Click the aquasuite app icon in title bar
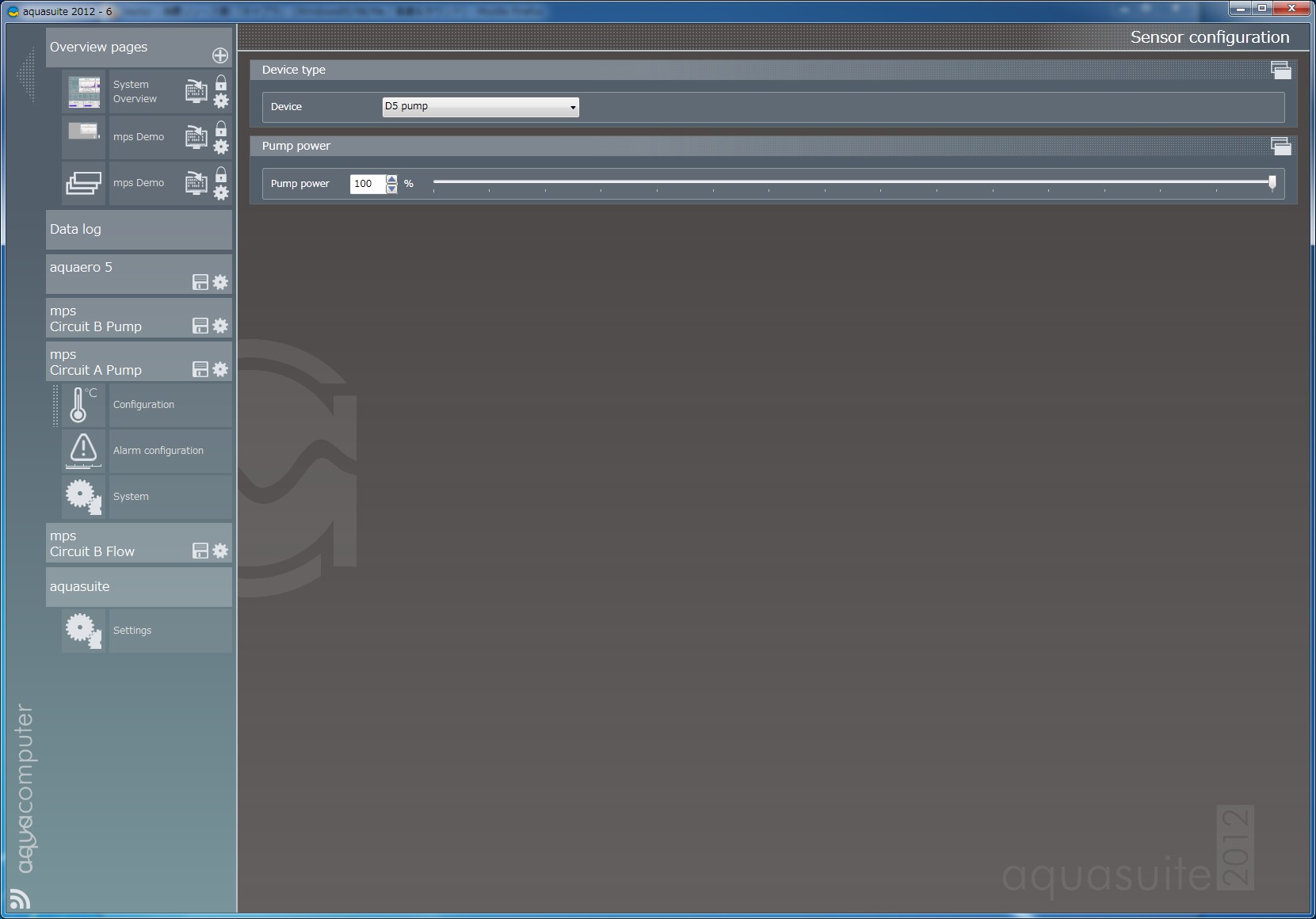Viewport: 1316px width, 919px height. [x=13, y=11]
